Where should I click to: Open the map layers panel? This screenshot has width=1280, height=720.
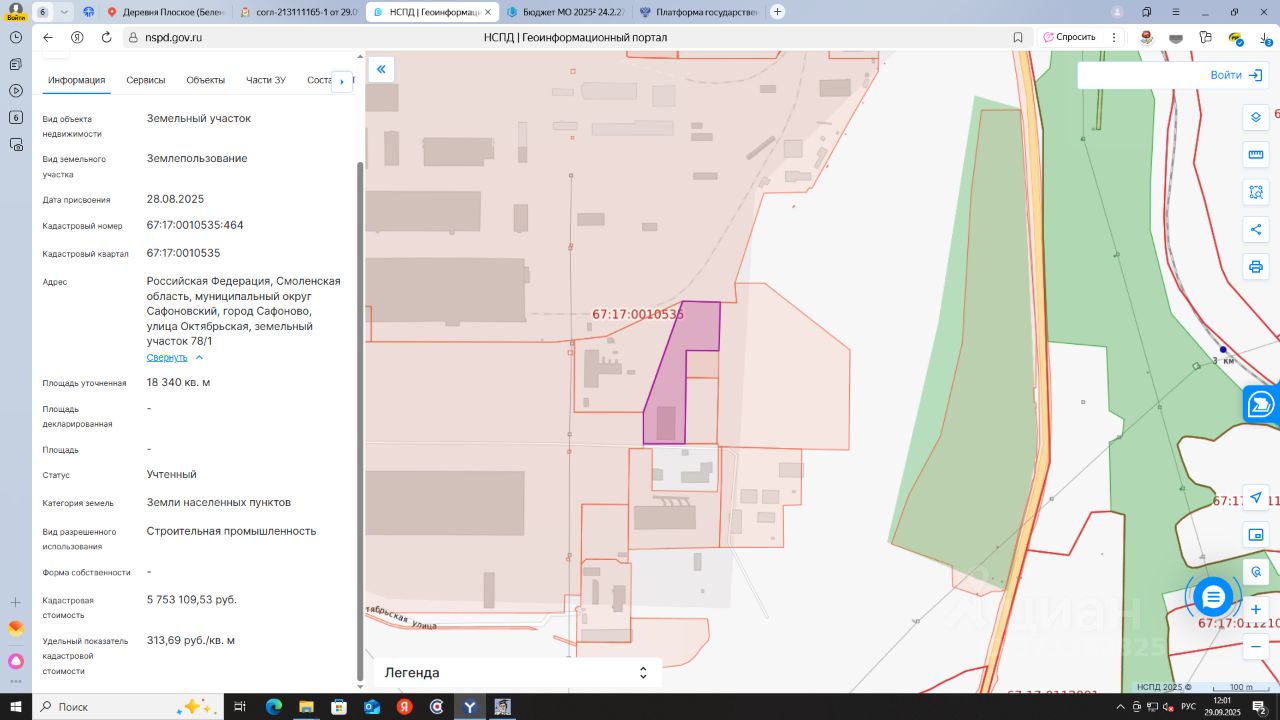coord(1256,117)
